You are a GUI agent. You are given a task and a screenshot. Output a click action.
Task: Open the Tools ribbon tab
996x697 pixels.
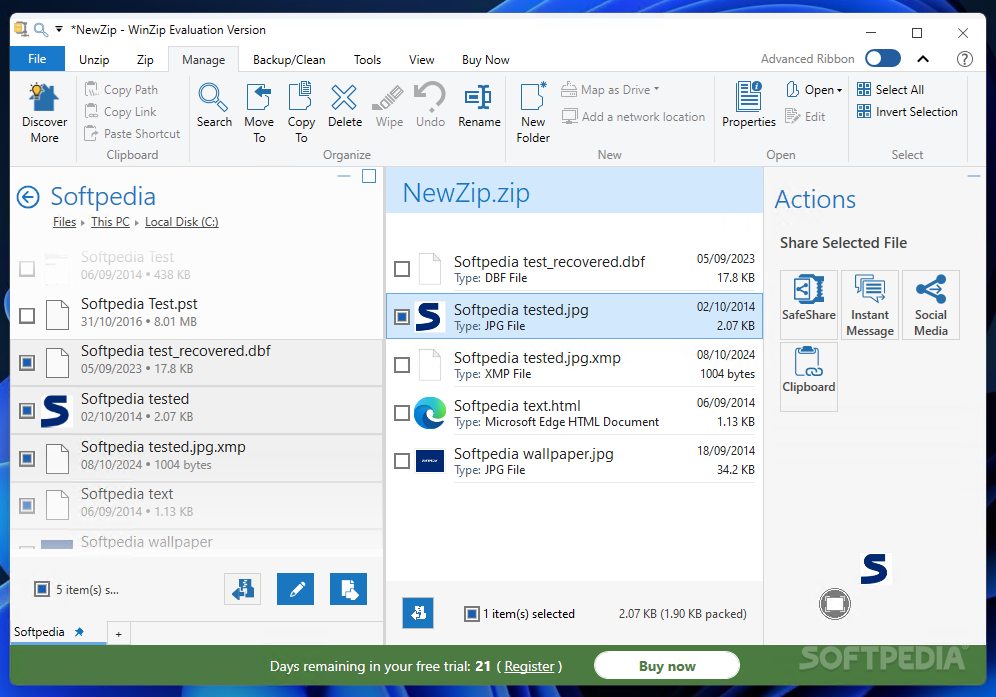367,60
